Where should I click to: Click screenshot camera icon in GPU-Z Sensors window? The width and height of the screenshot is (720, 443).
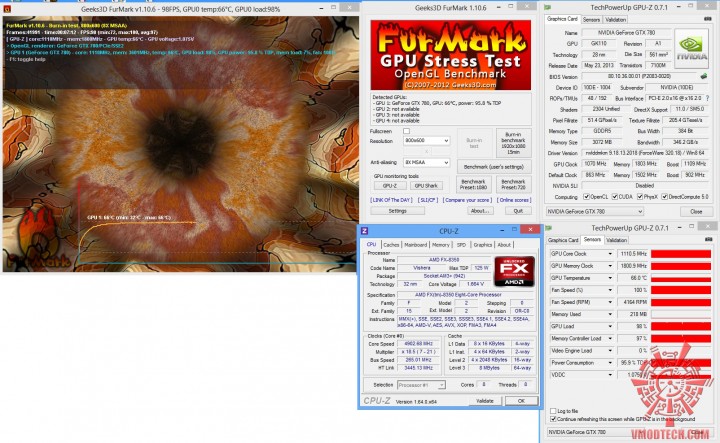708,239
